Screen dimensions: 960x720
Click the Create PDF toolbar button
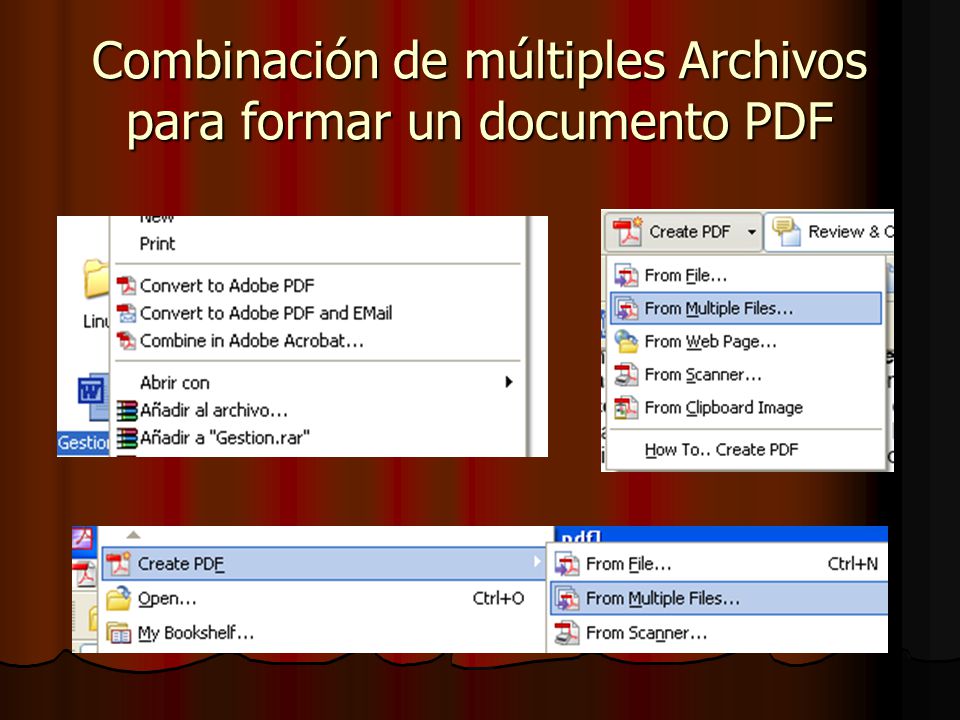pos(684,232)
